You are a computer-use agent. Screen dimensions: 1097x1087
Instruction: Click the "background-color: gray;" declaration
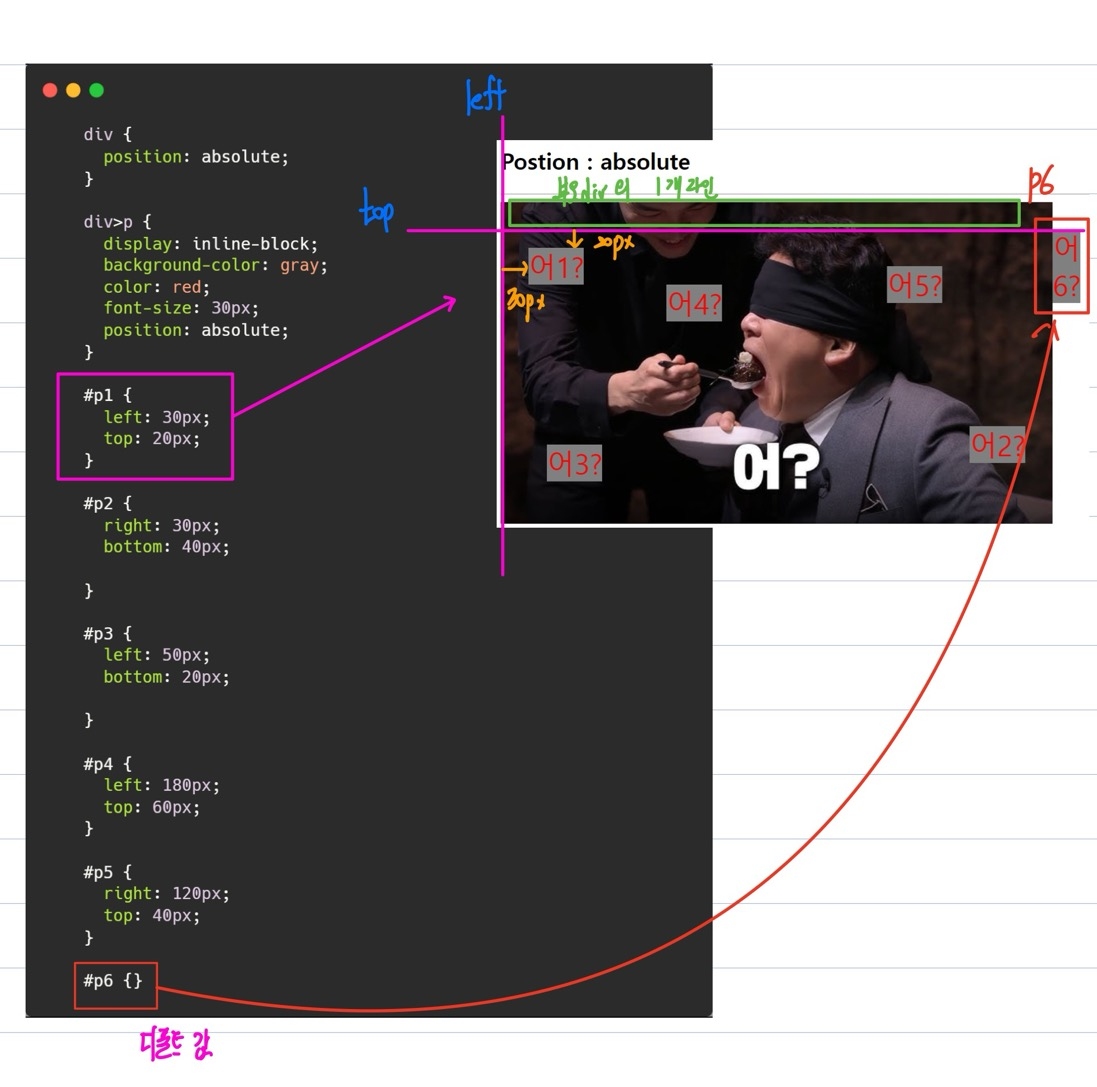tap(215, 265)
